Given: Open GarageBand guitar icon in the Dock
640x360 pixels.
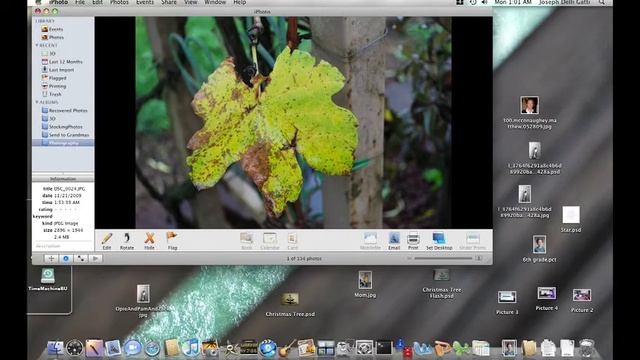Looking at the screenshot, I should [x=287, y=348].
